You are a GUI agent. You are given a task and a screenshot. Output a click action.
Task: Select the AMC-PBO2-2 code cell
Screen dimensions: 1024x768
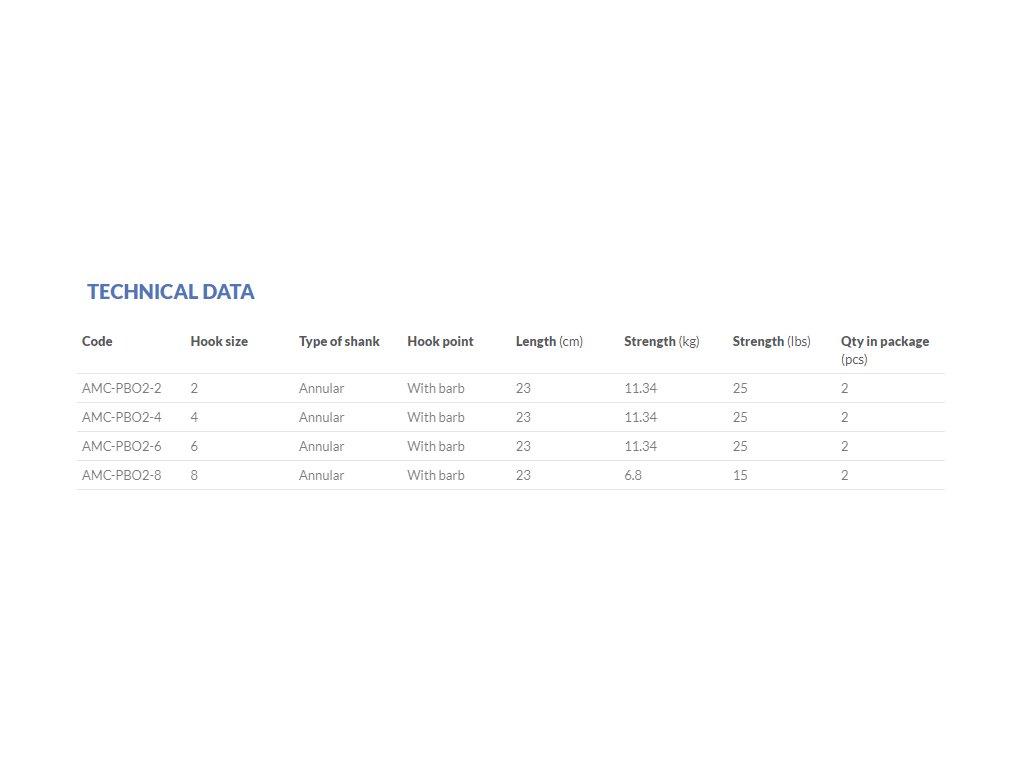pos(122,388)
